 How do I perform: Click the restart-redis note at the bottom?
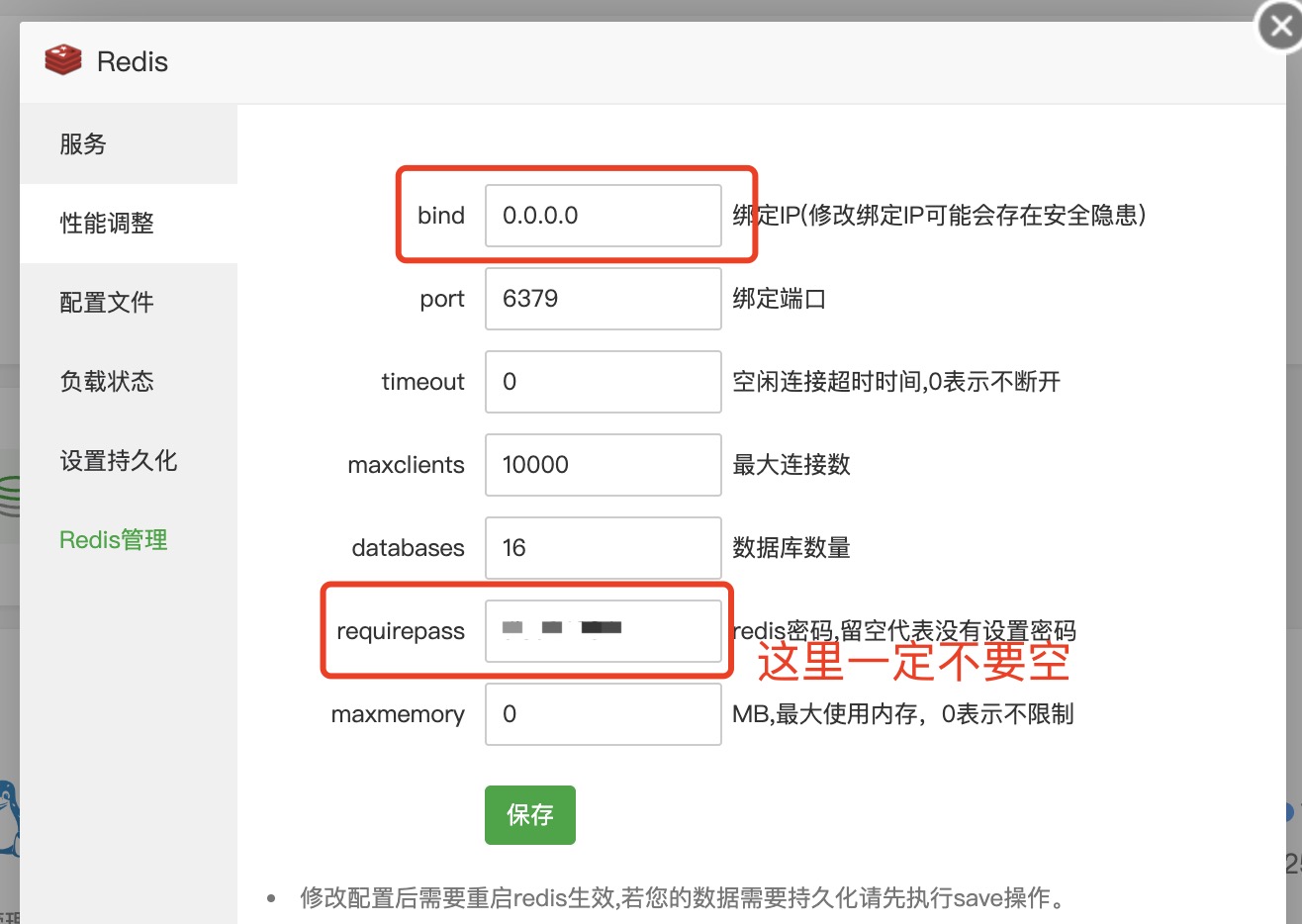click(685, 898)
